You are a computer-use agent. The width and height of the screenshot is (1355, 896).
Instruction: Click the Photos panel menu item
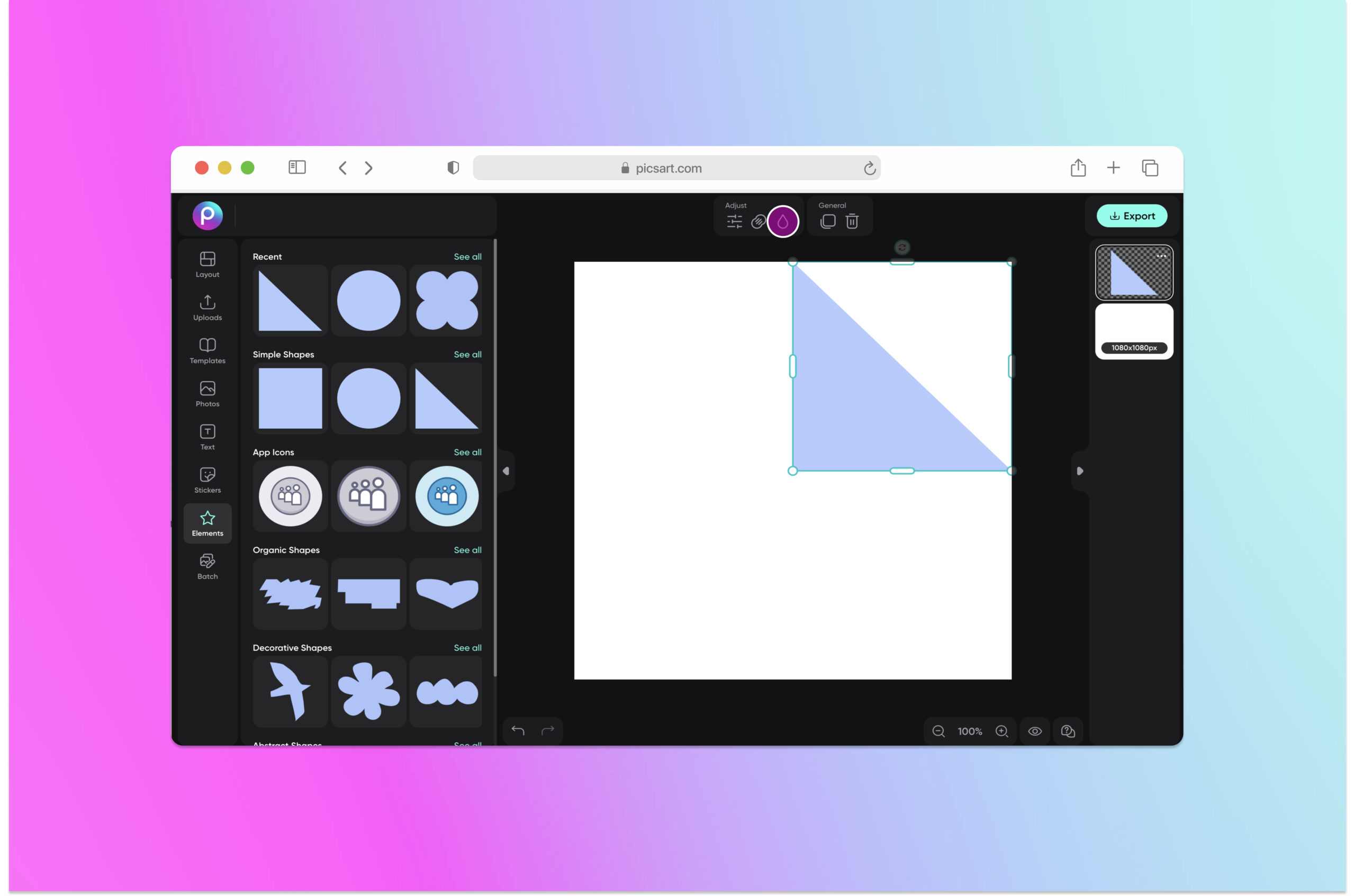(207, 394)
